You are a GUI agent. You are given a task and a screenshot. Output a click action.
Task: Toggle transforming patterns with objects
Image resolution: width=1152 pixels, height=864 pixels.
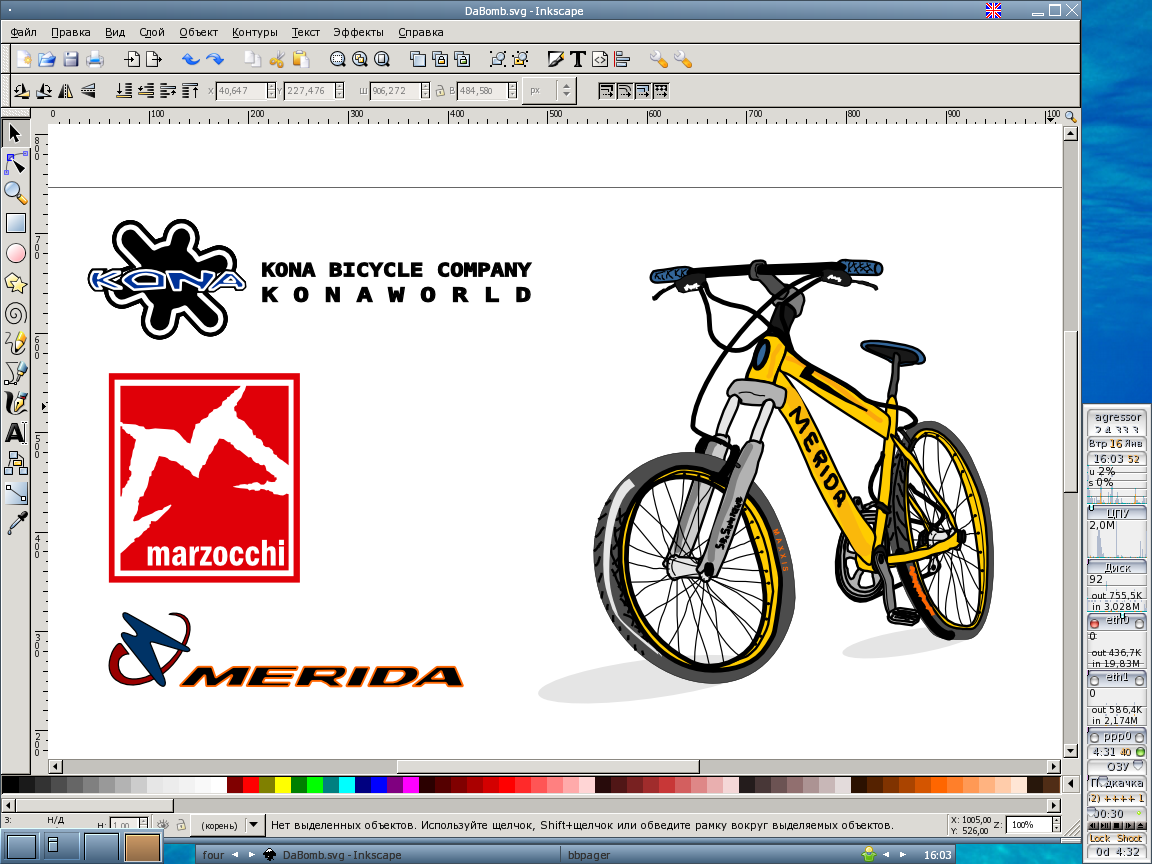[x=661, y=90]
